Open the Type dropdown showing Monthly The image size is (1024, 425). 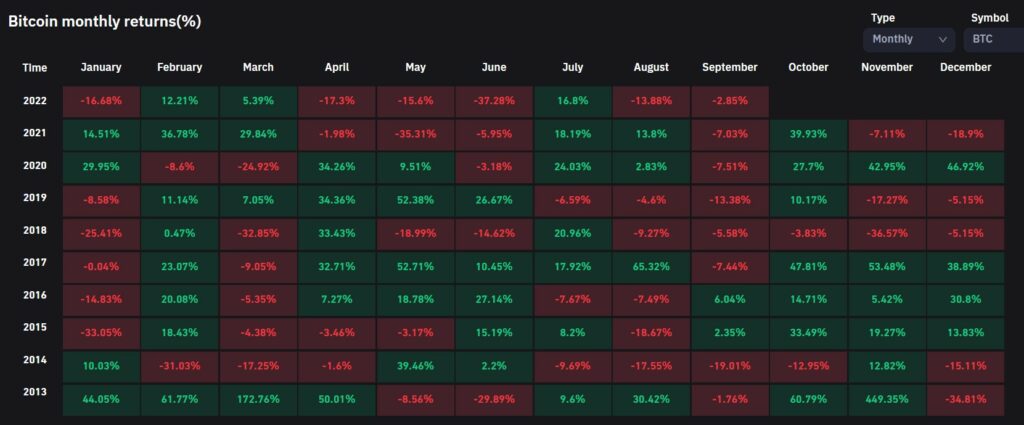point(908,40)
